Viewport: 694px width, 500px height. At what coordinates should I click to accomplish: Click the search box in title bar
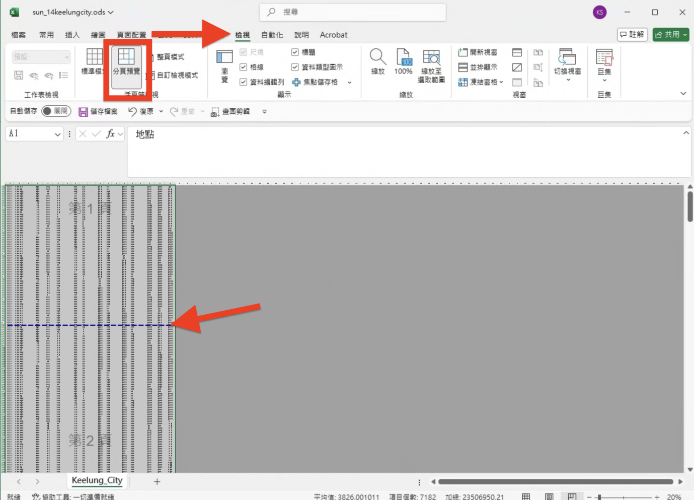[353, 12]
